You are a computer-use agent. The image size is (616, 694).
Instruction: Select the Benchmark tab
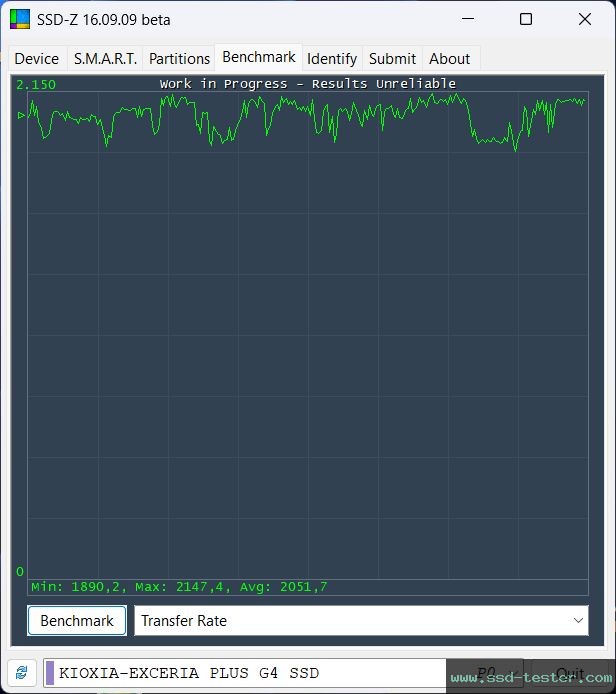(259, 57)
